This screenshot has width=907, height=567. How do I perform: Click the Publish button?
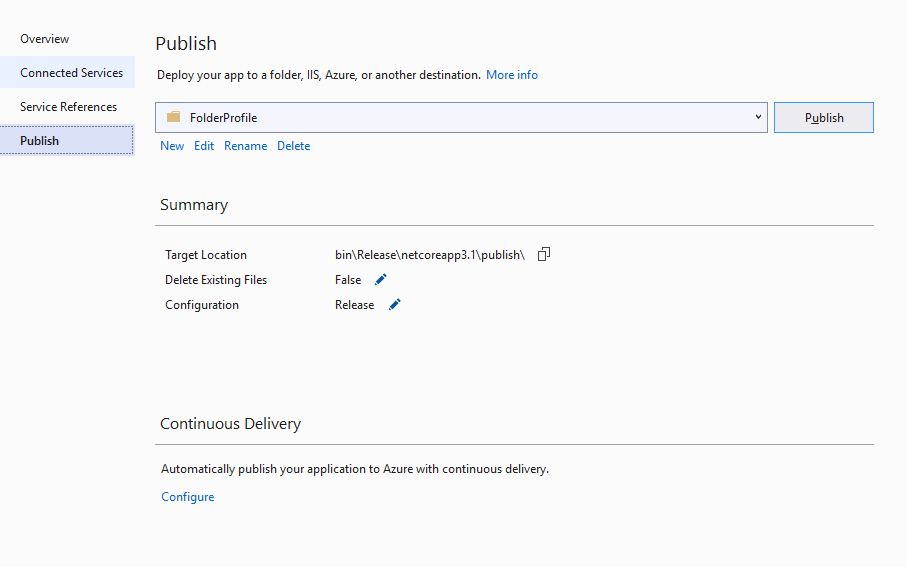click(824, 117)
